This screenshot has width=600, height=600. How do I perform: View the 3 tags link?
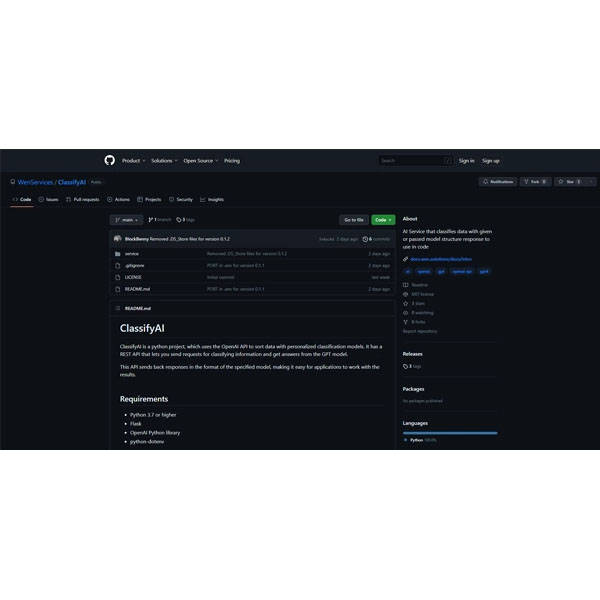[x=185, y=219]
